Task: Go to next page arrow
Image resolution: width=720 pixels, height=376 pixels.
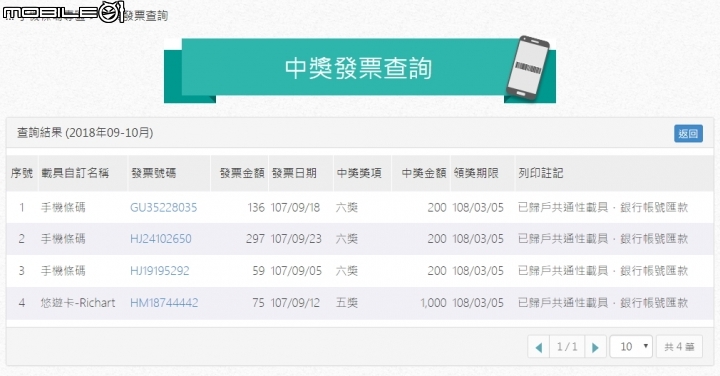Action: click(595, 347)
